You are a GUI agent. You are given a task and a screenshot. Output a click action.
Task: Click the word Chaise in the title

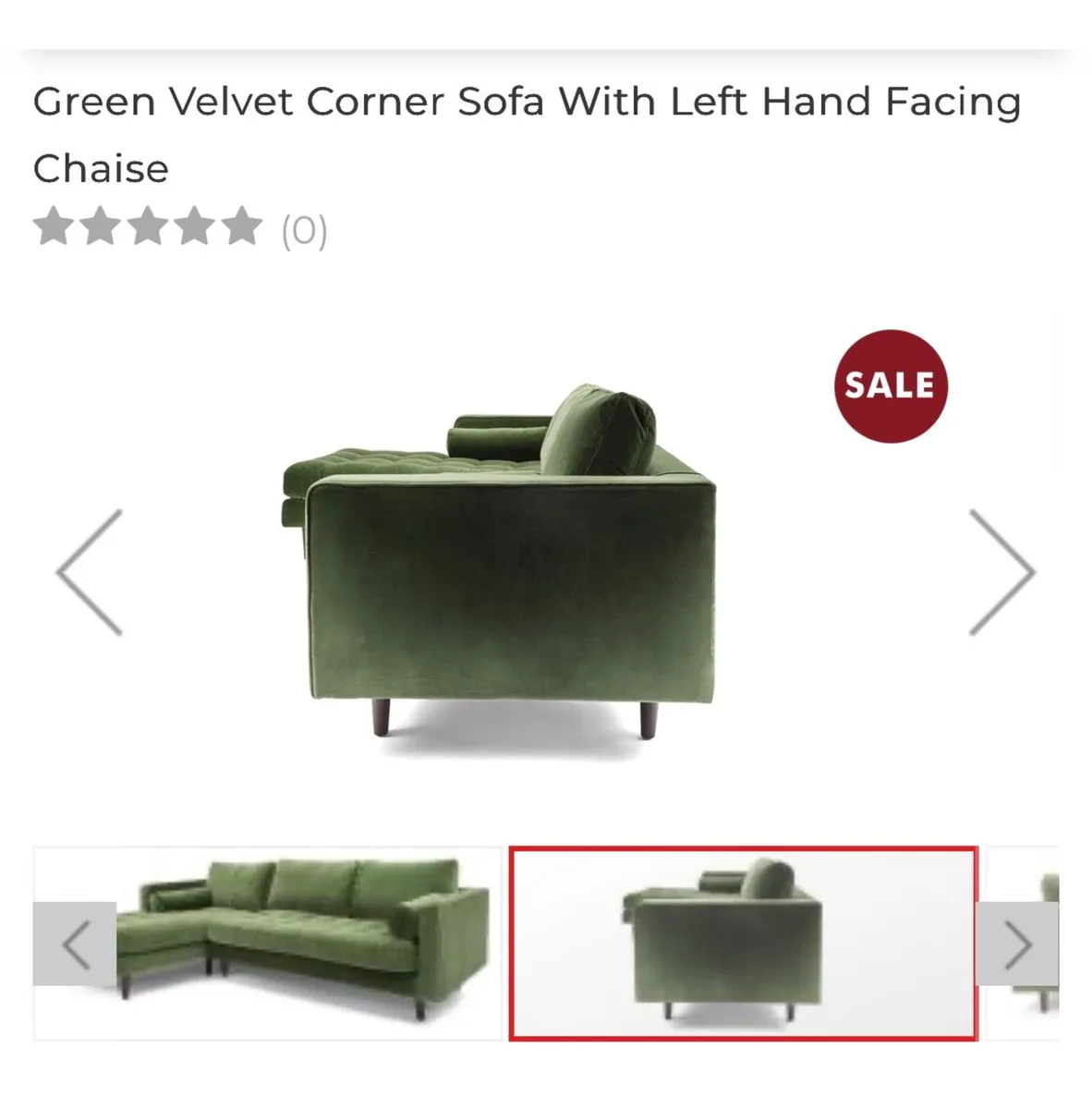(x=101, y=168)
